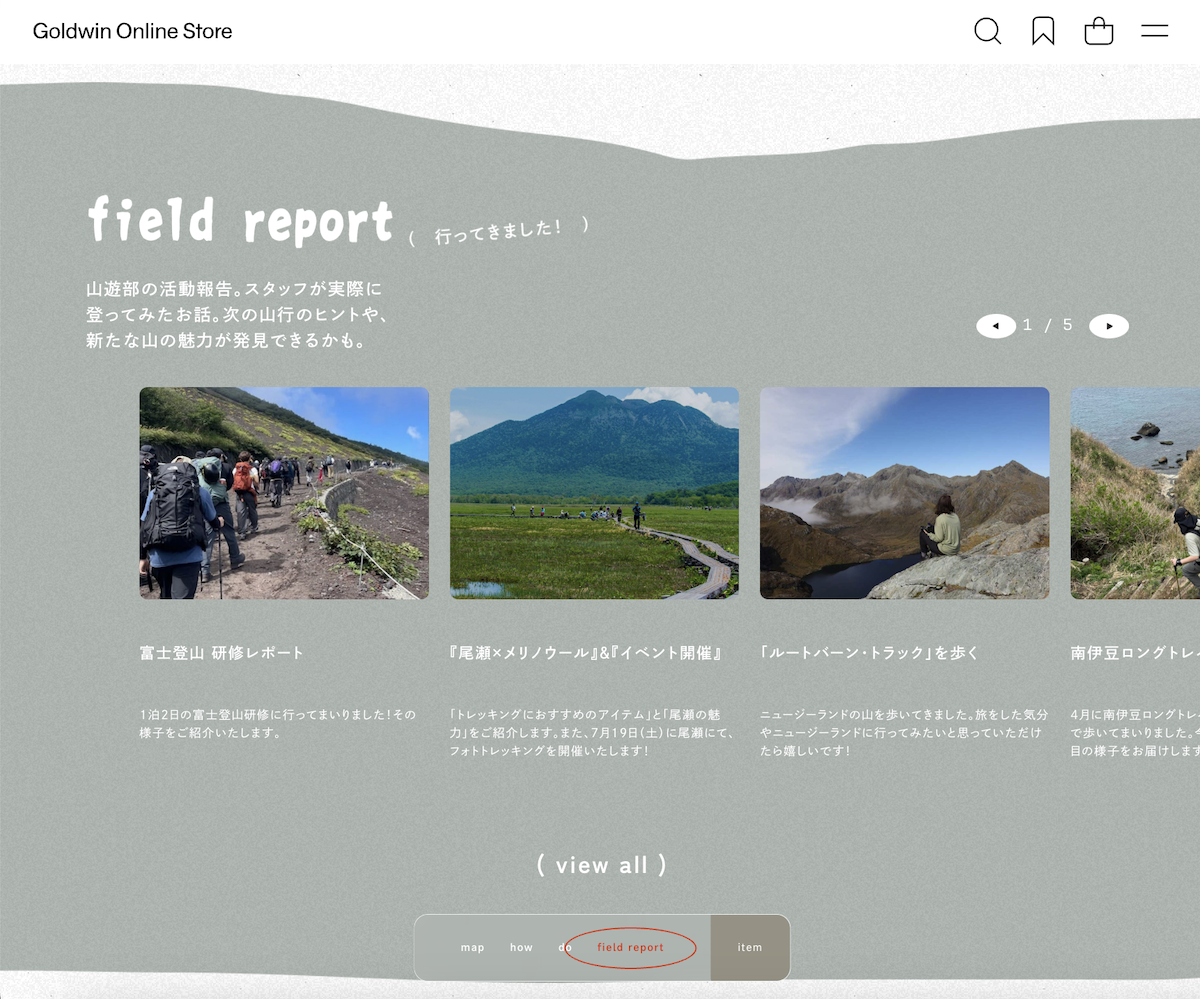Open the search magnifier icon
Viewport: 1200px width, 999px height.
tap(987, 31)
